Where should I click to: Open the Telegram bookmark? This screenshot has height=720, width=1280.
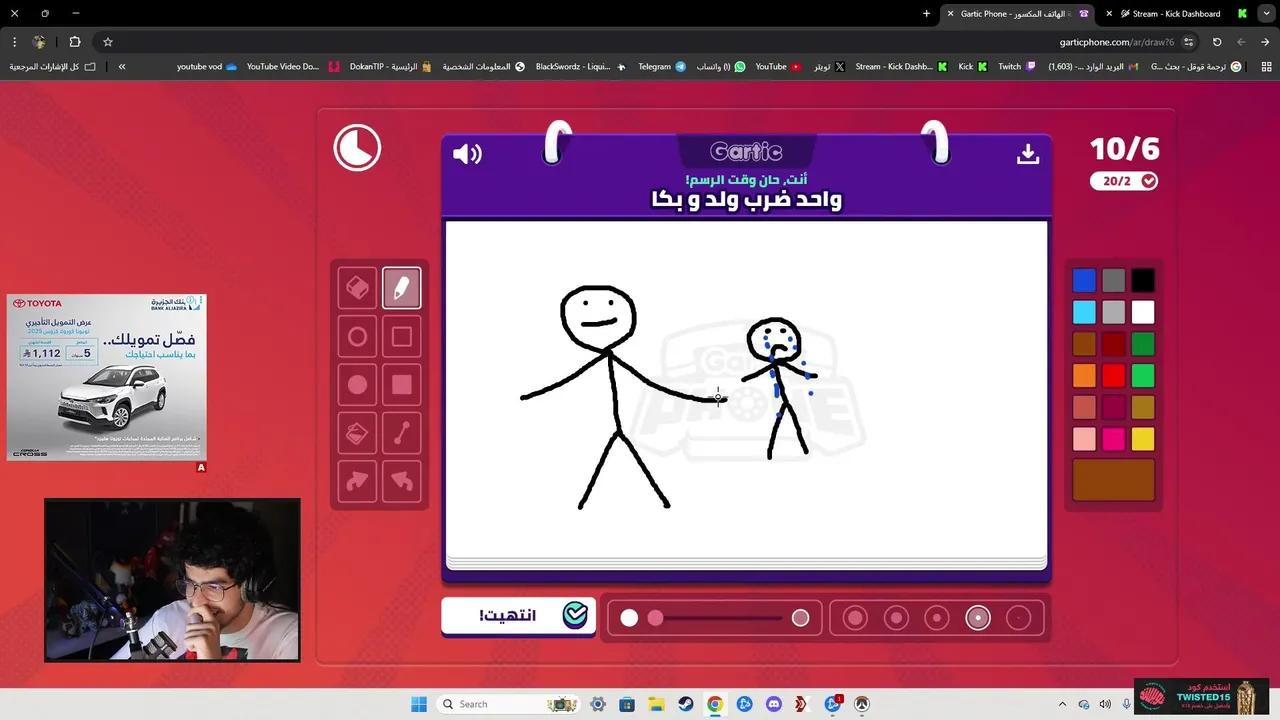661,67
